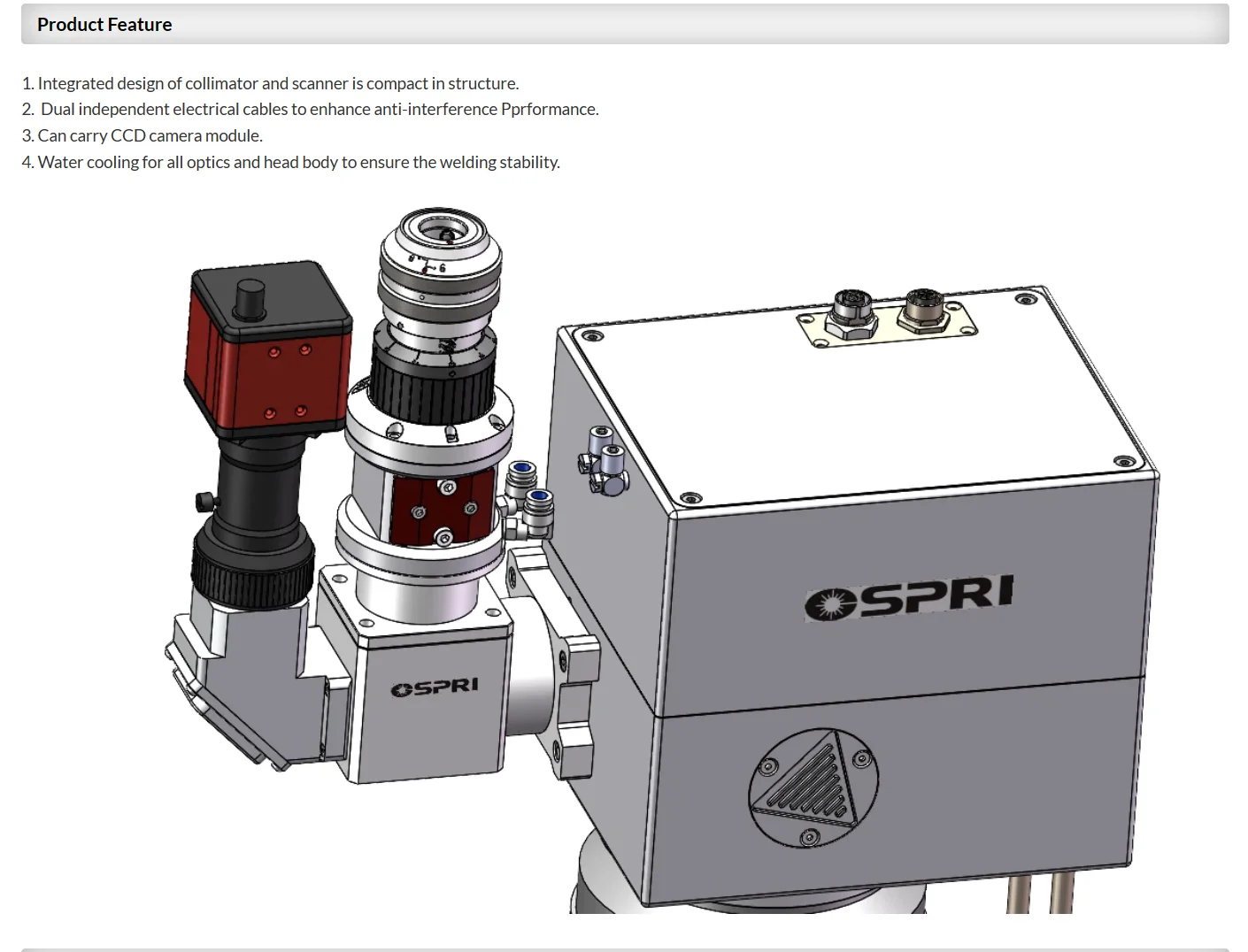Click the right electrical connector on top plate

point(923,309)
